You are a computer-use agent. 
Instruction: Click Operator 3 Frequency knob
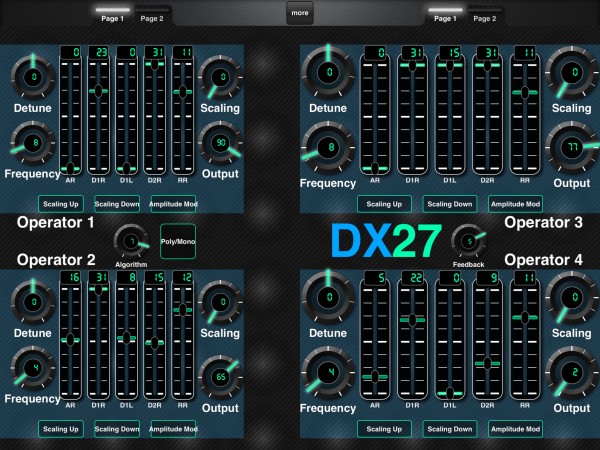point(328,147)
